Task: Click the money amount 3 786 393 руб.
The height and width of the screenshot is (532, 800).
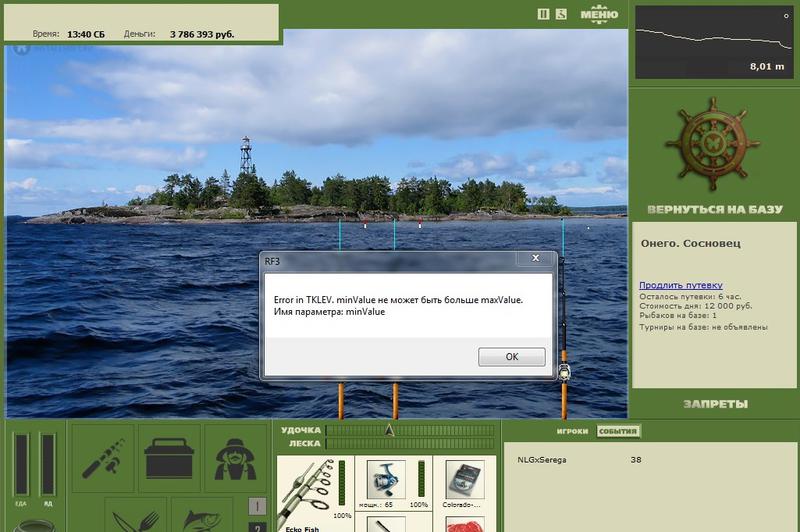Action: 202,34
